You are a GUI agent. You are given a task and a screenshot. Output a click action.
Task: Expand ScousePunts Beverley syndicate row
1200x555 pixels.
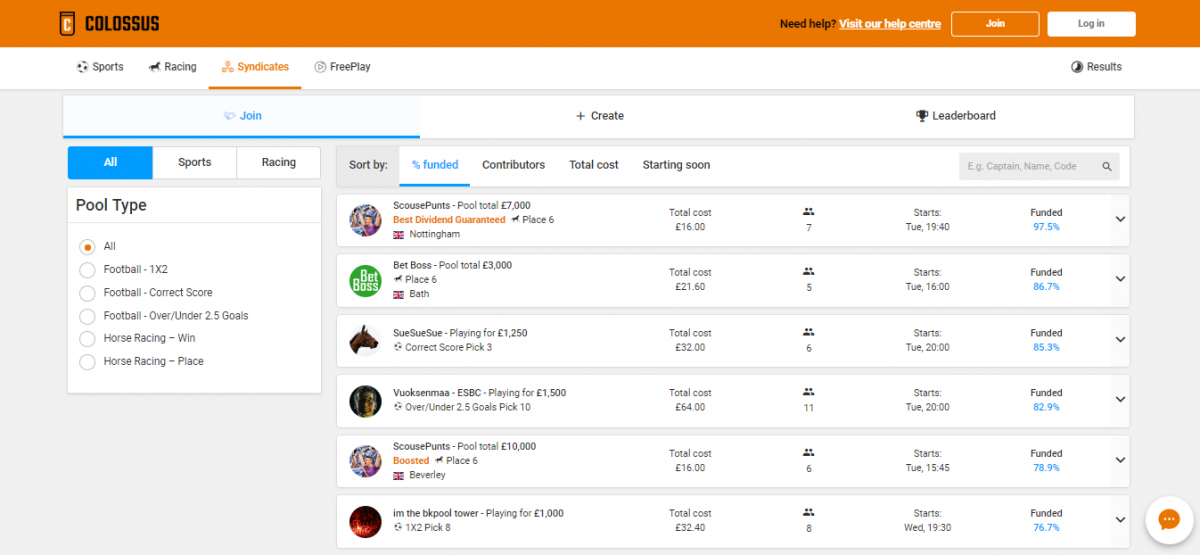coord(1120,460)
